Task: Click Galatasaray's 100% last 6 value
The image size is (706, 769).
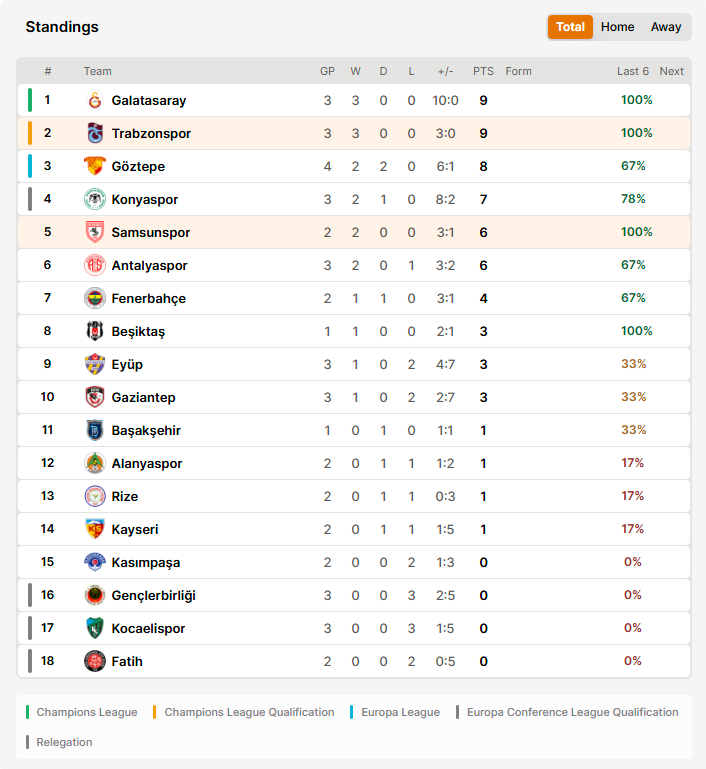Action: point(636,100)
